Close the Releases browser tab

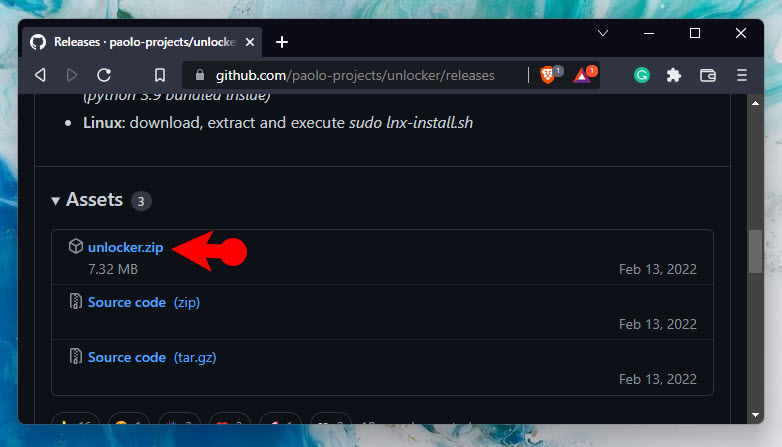click(x=250, y=42)
